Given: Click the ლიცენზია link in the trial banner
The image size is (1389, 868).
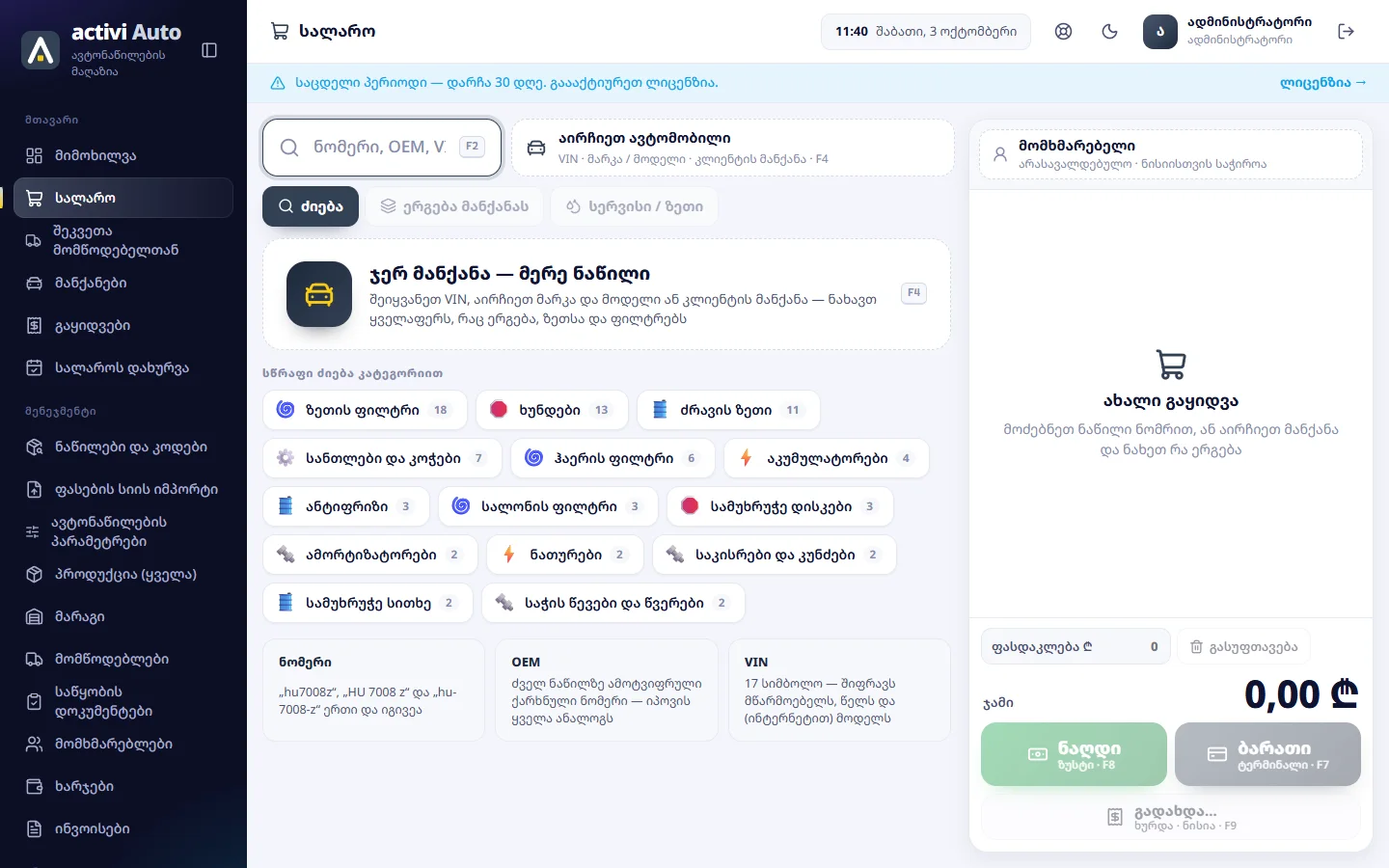Looking at the screenshot, I should 1323,83.
